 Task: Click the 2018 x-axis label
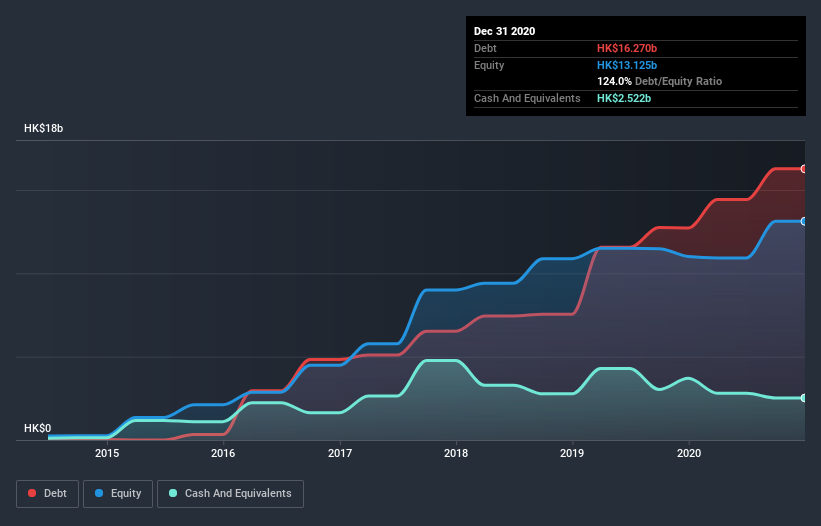point(456,453)
